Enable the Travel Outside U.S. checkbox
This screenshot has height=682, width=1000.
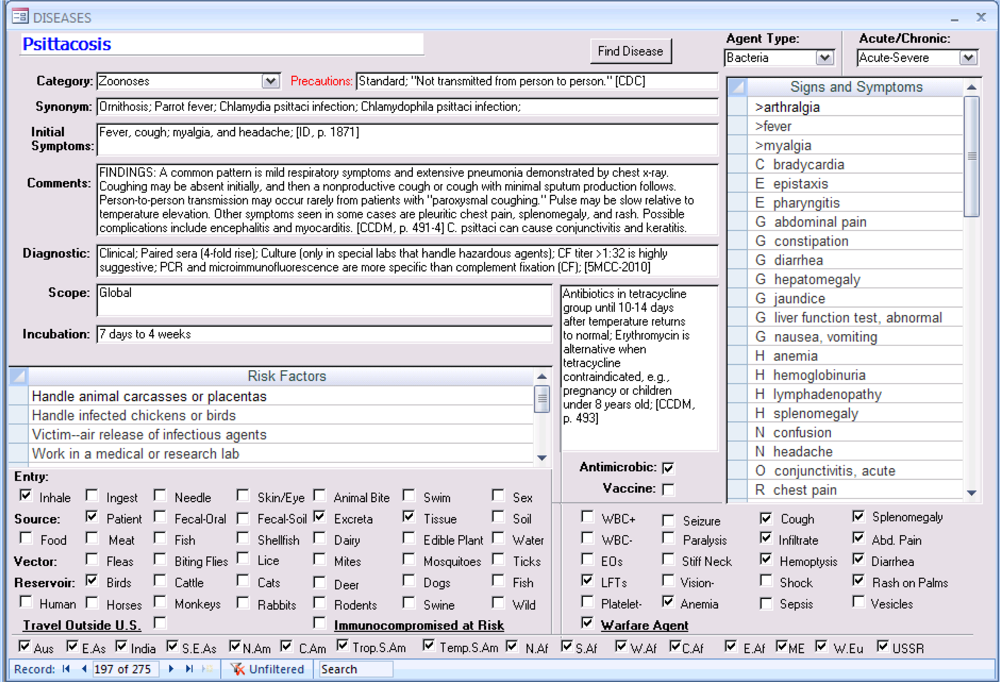159,623
